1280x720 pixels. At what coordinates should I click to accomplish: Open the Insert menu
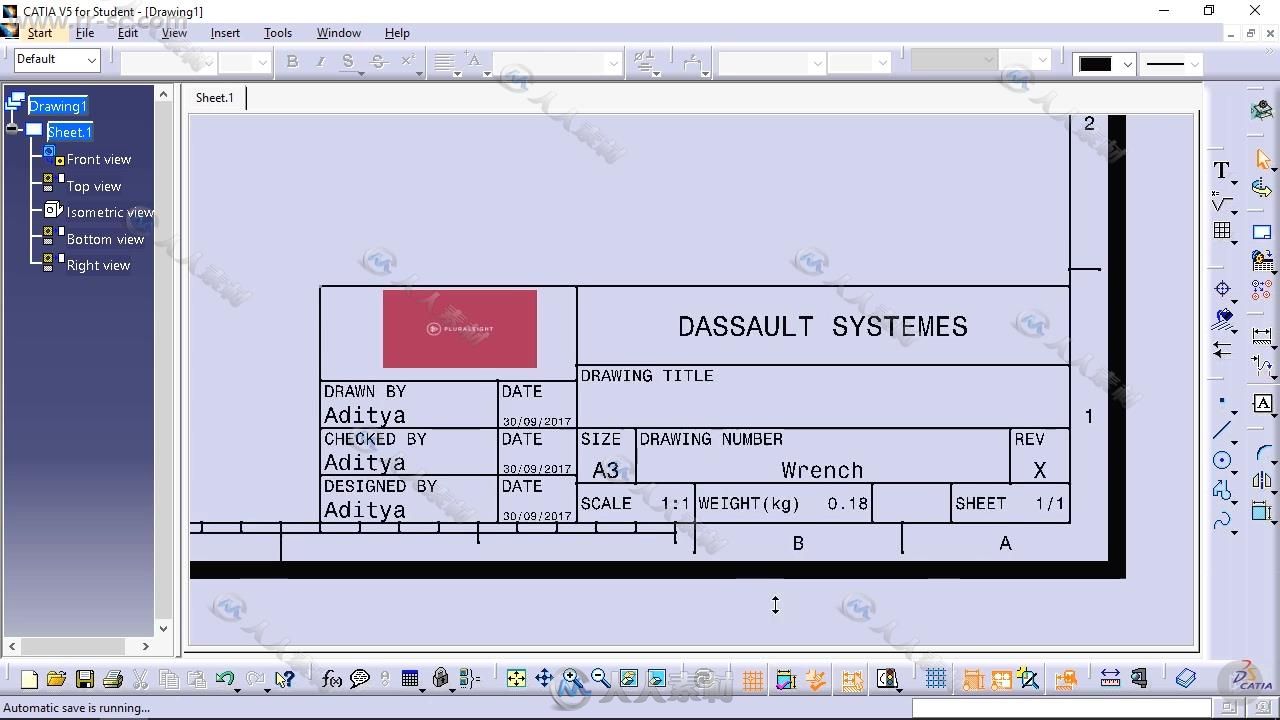pos(225,33)
